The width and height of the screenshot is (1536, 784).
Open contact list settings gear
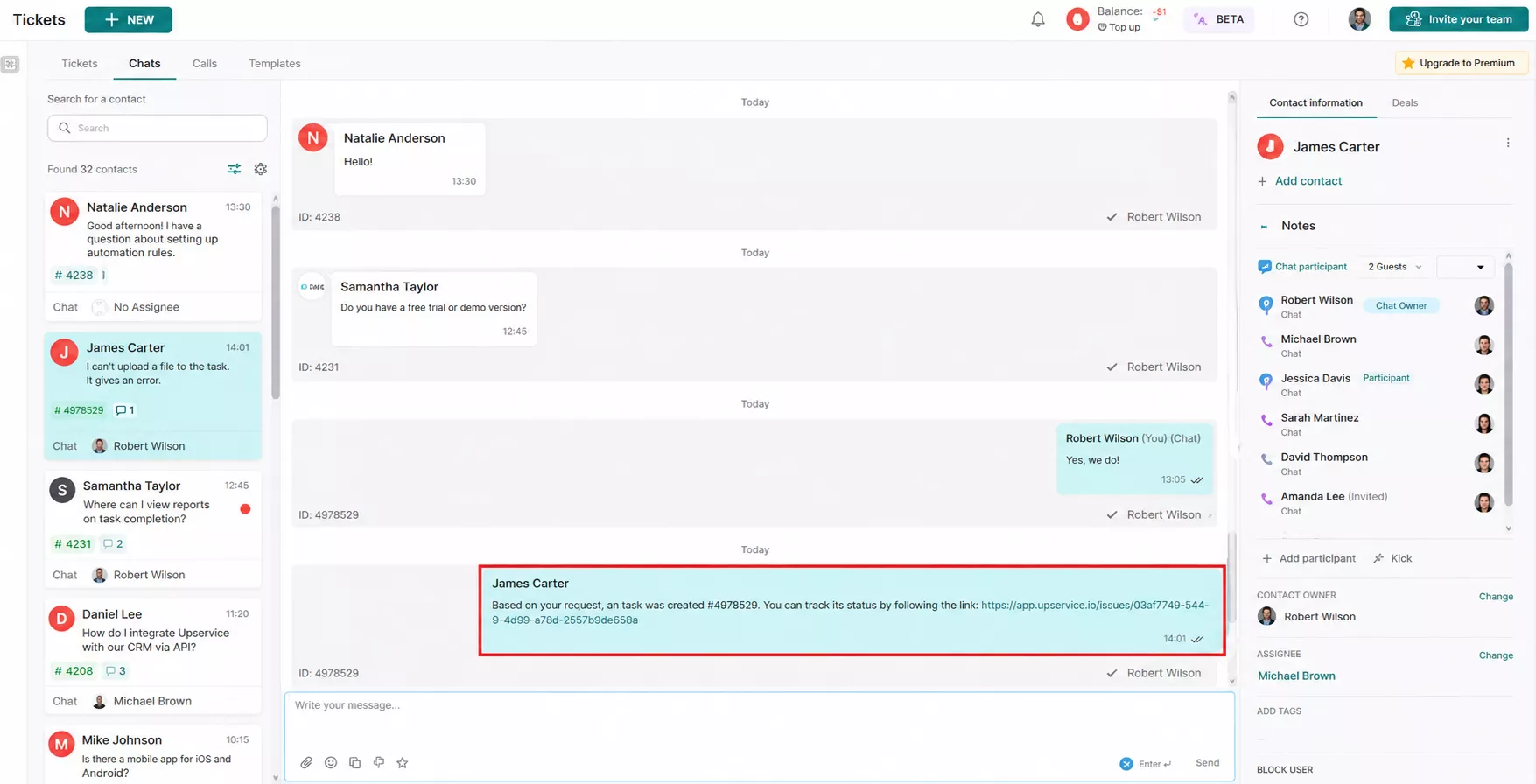tap(261, 169)
